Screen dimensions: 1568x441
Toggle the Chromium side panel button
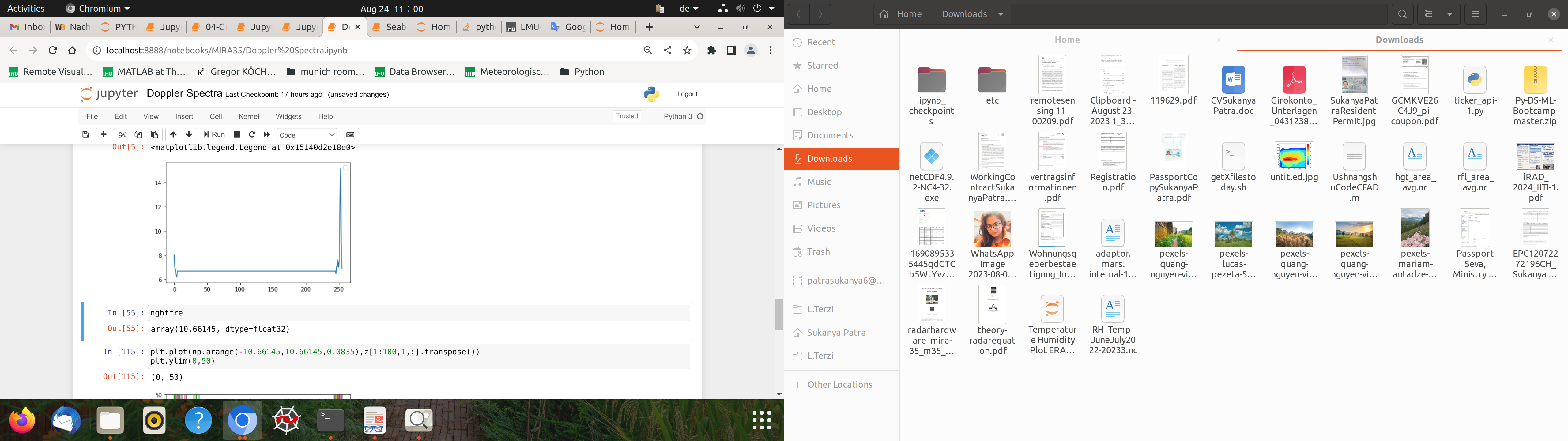click(x=731, y=51)
